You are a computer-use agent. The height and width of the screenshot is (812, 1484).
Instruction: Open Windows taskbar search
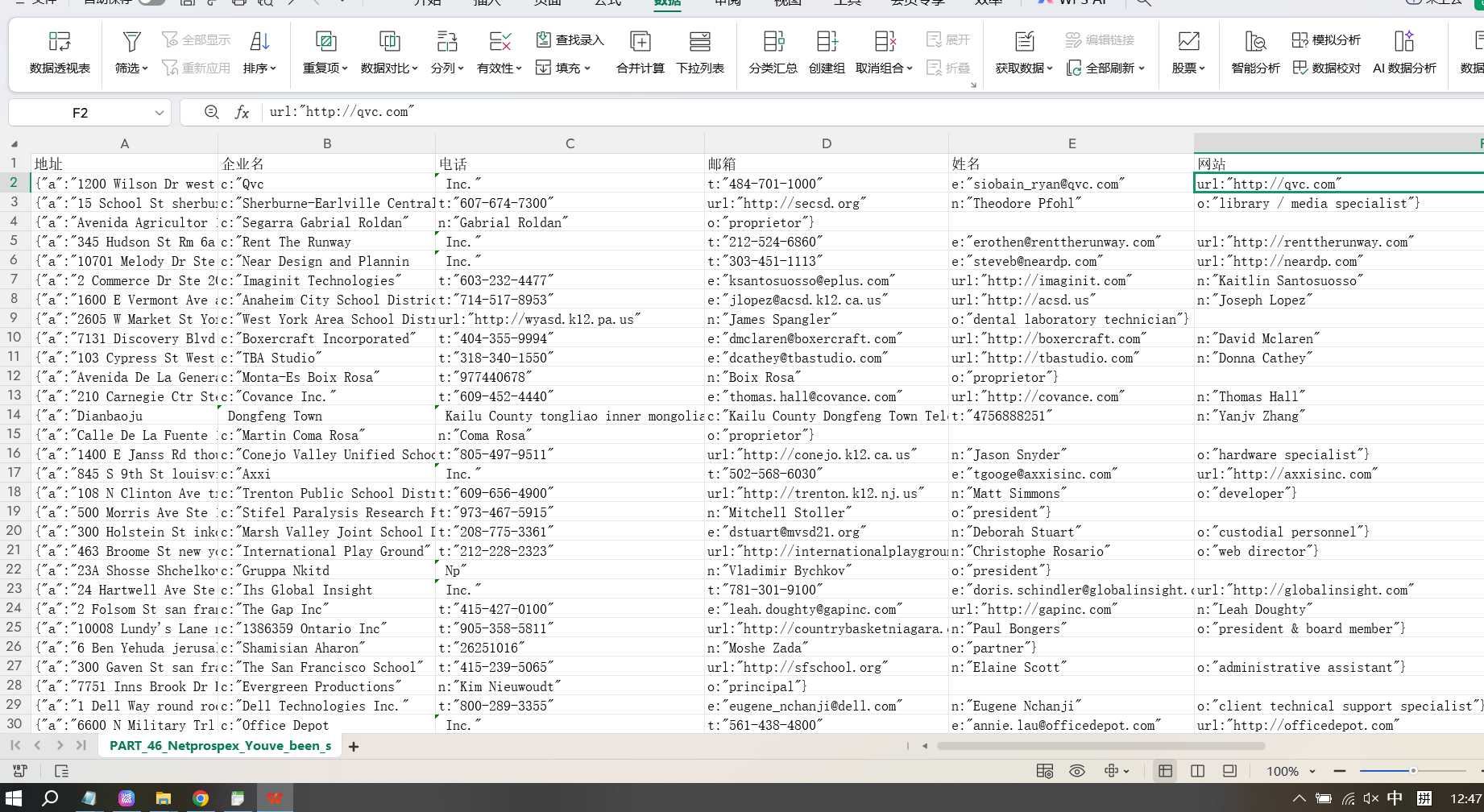(50, 797)
